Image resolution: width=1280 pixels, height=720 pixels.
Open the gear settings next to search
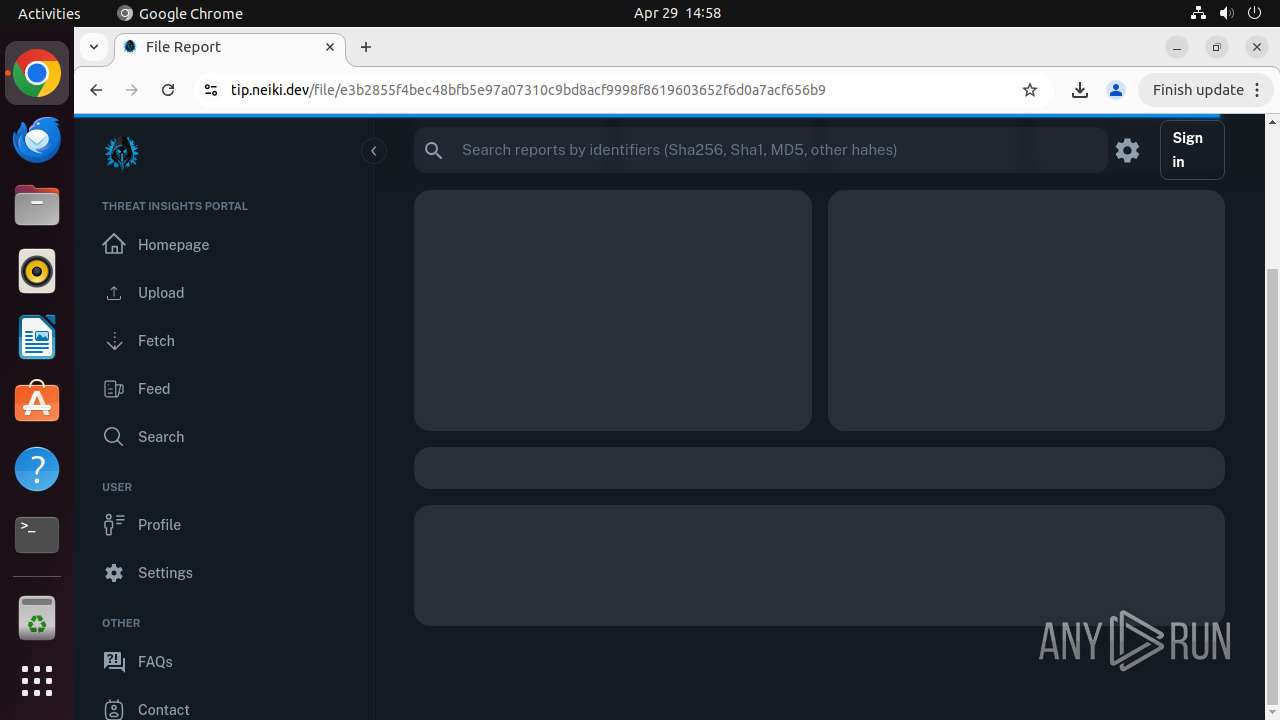[1127, 150]
